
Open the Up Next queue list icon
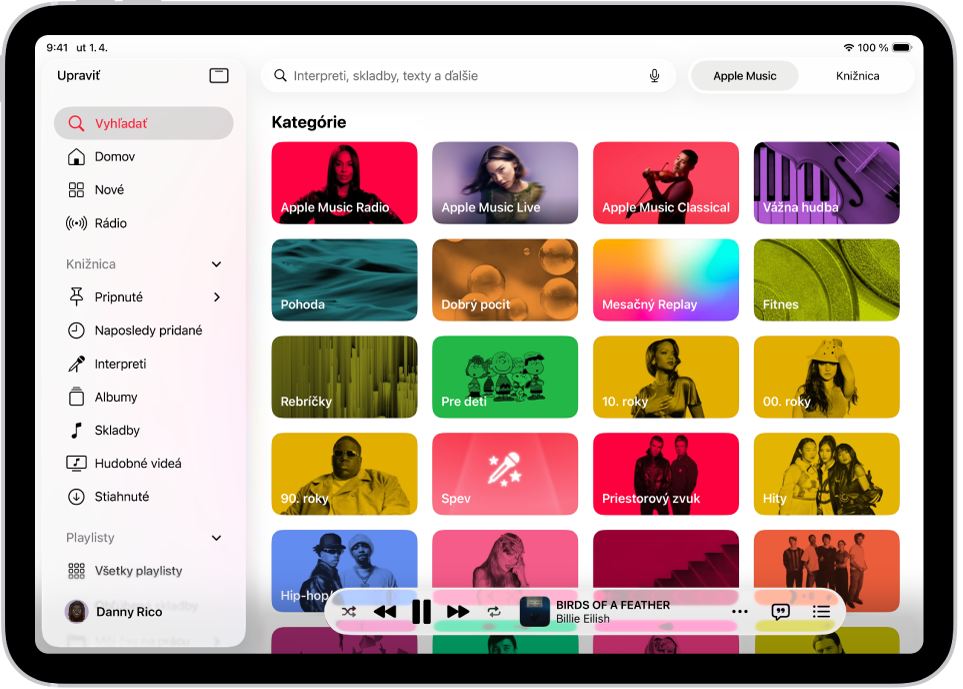821,612
